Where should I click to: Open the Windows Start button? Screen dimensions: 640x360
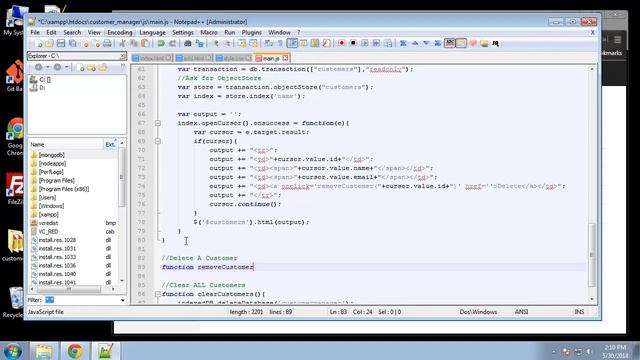[12, 351]
